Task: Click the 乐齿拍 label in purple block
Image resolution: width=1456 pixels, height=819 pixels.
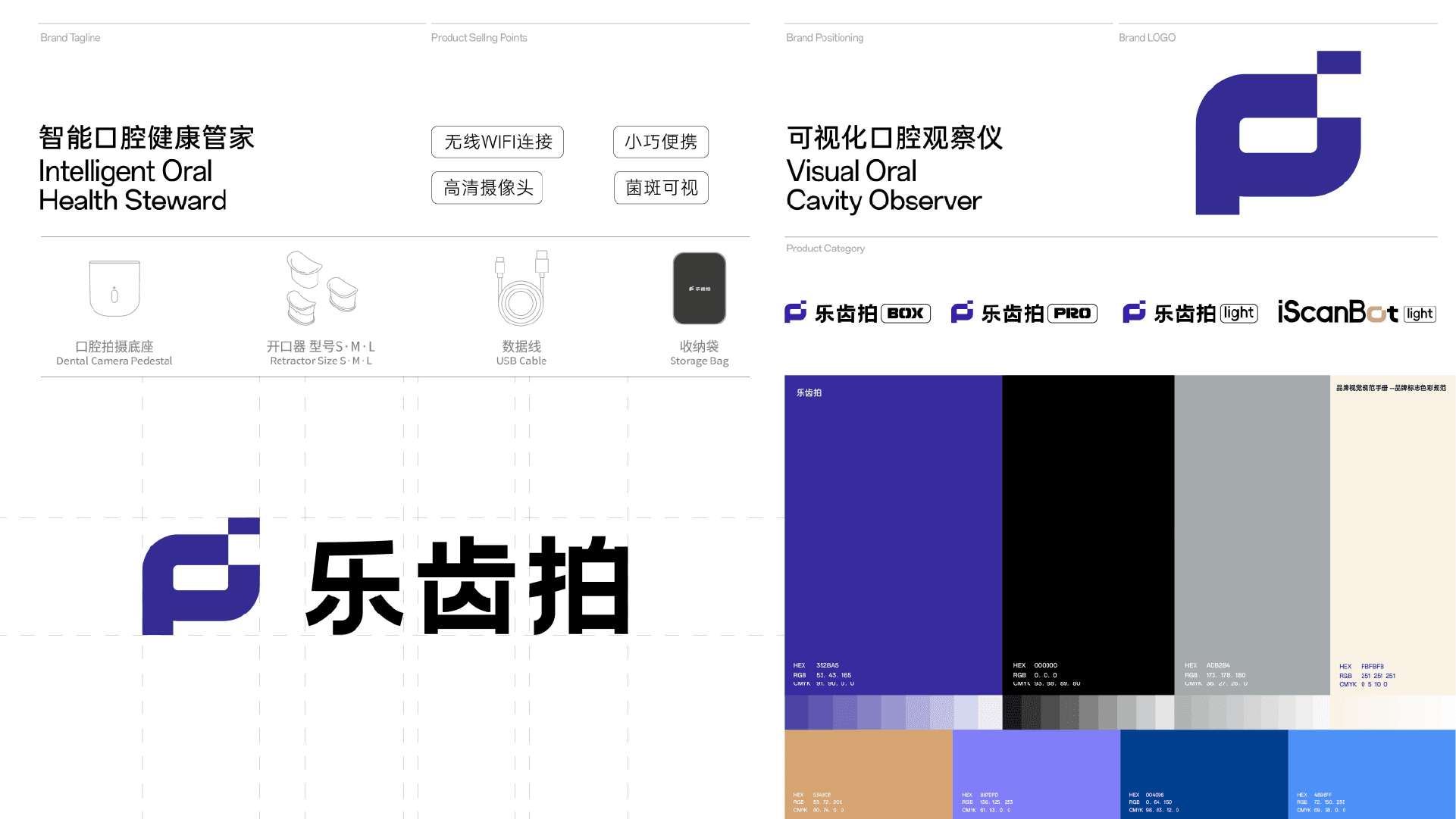Action: pyautogui.click(x=809, y=392)
